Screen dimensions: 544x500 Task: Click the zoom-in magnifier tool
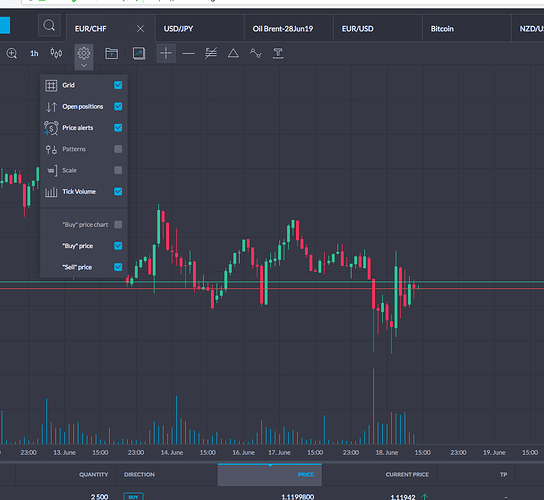click(11, 53)
